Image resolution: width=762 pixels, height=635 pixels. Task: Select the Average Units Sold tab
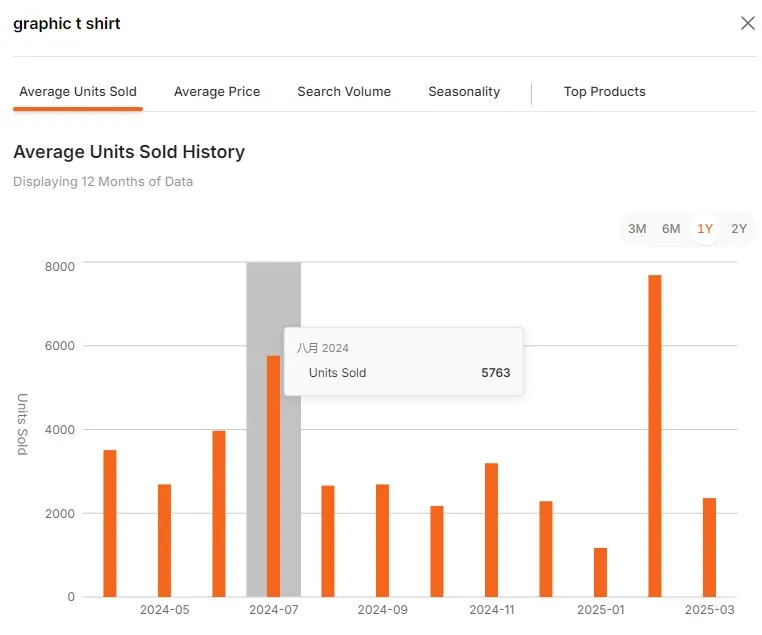[78, 91]
